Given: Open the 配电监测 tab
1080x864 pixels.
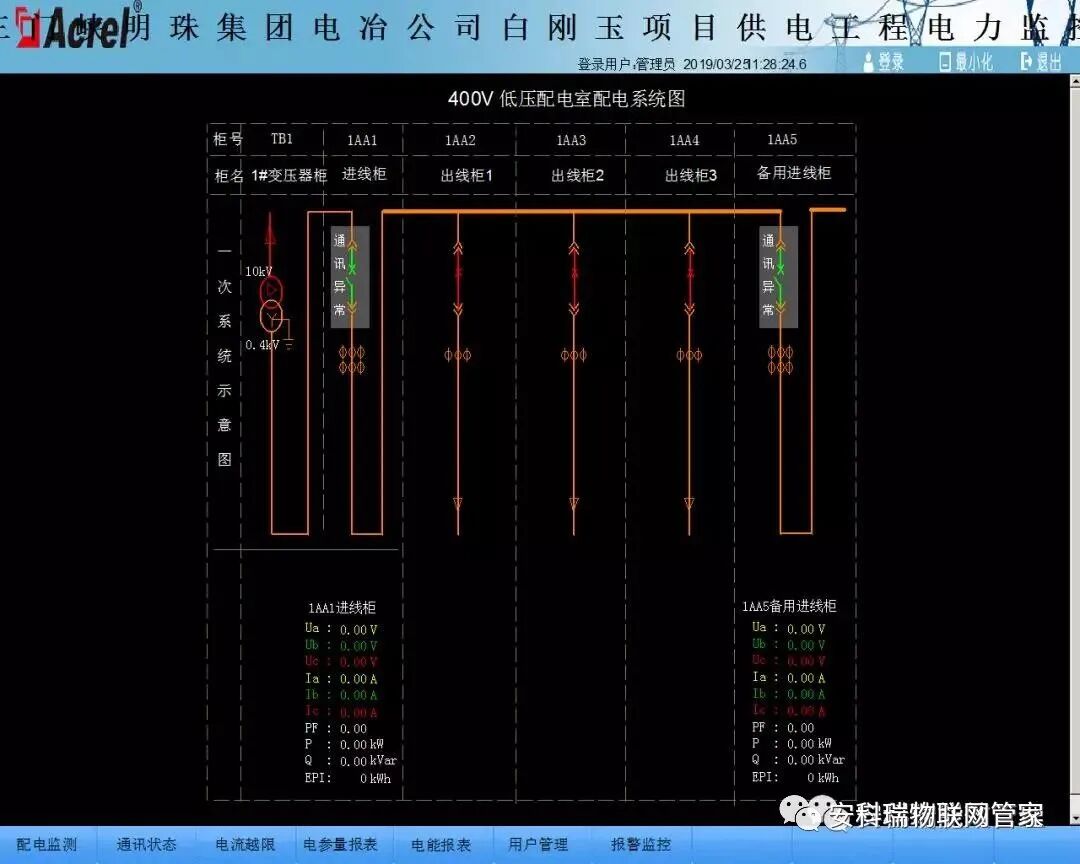Looking at the screenshot, I should (47, 844).
